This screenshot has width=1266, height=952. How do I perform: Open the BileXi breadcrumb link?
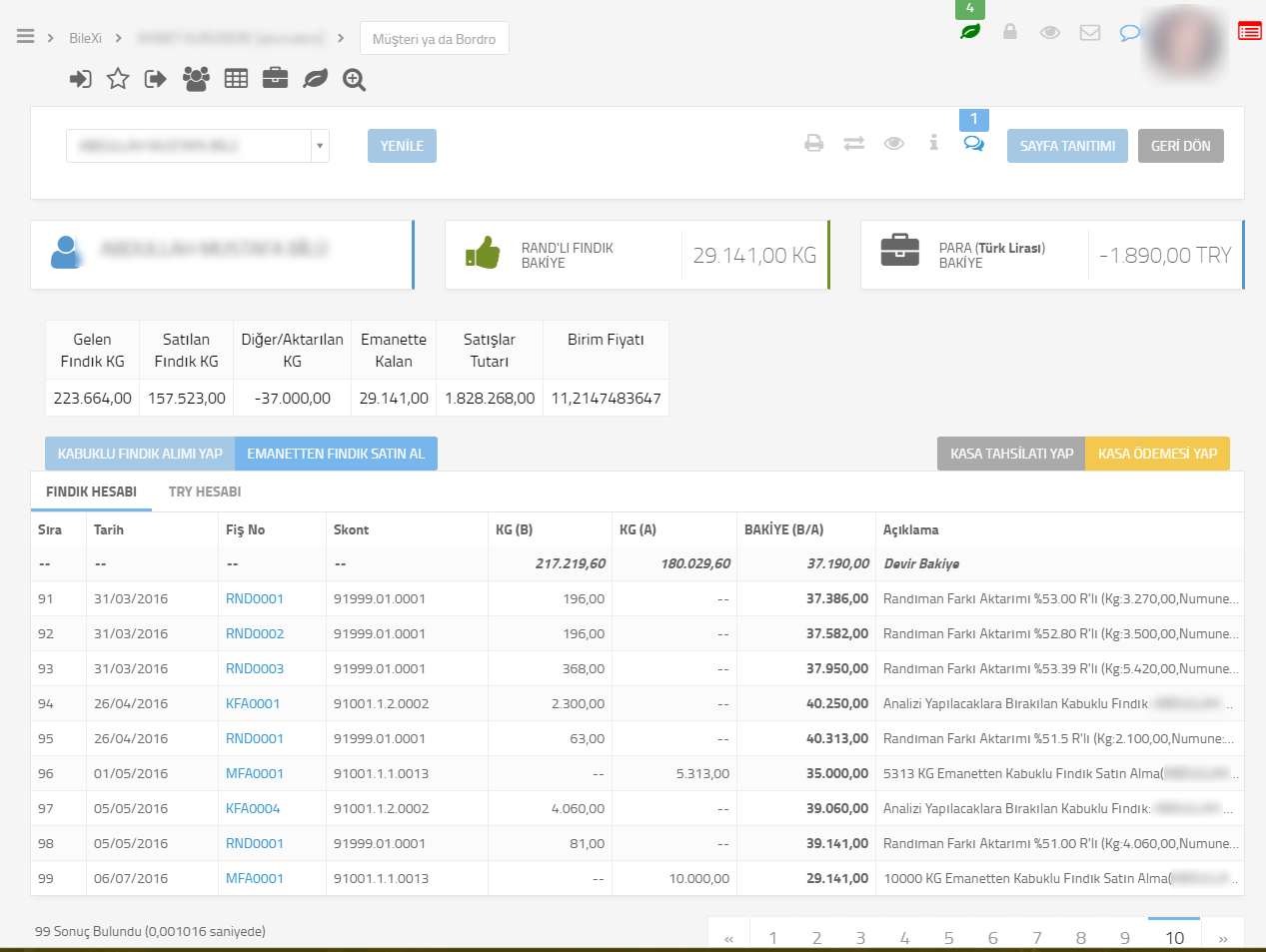pos(85,38)
